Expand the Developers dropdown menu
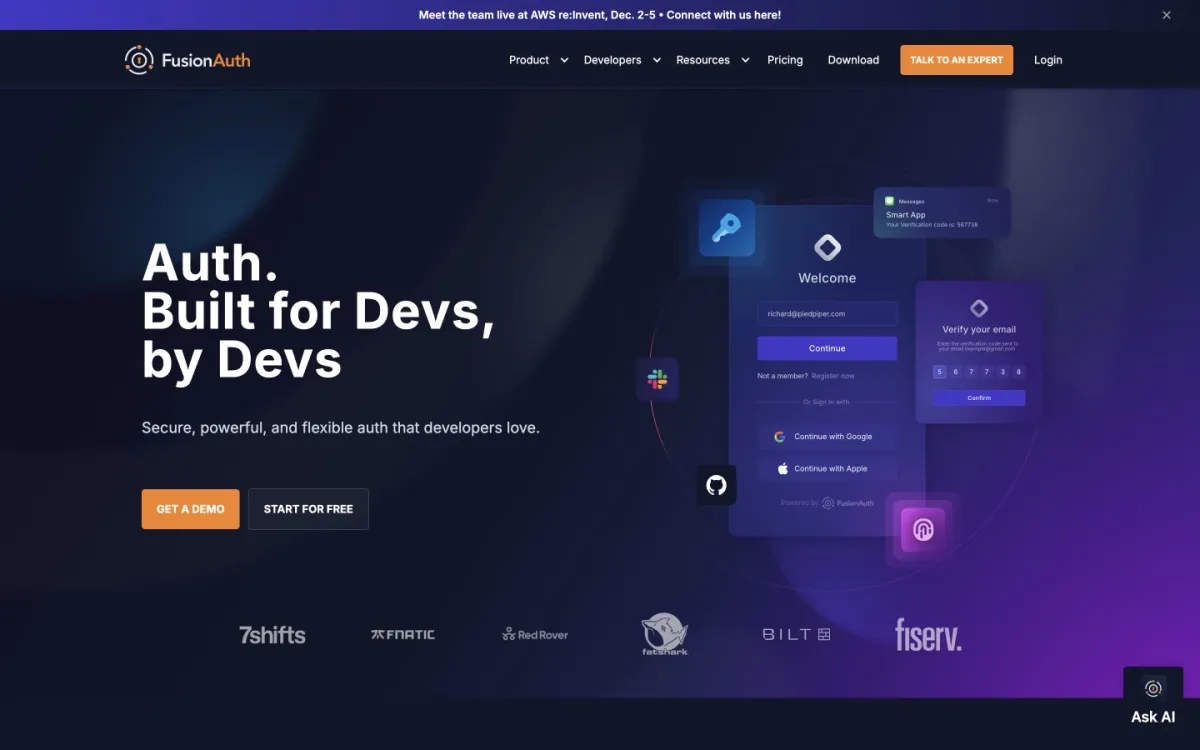Viewport: 1200px width, 750px height. [x=622, y=60]
